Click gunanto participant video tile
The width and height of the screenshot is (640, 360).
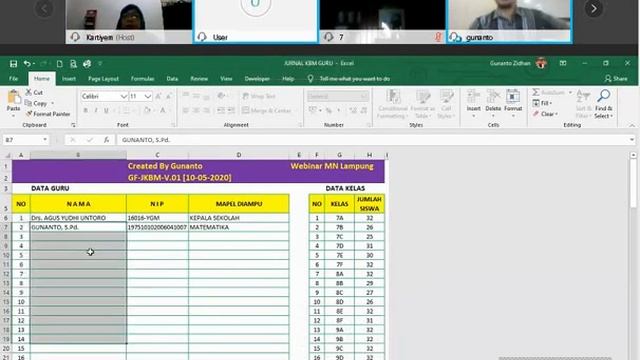[x=509, y=20]
